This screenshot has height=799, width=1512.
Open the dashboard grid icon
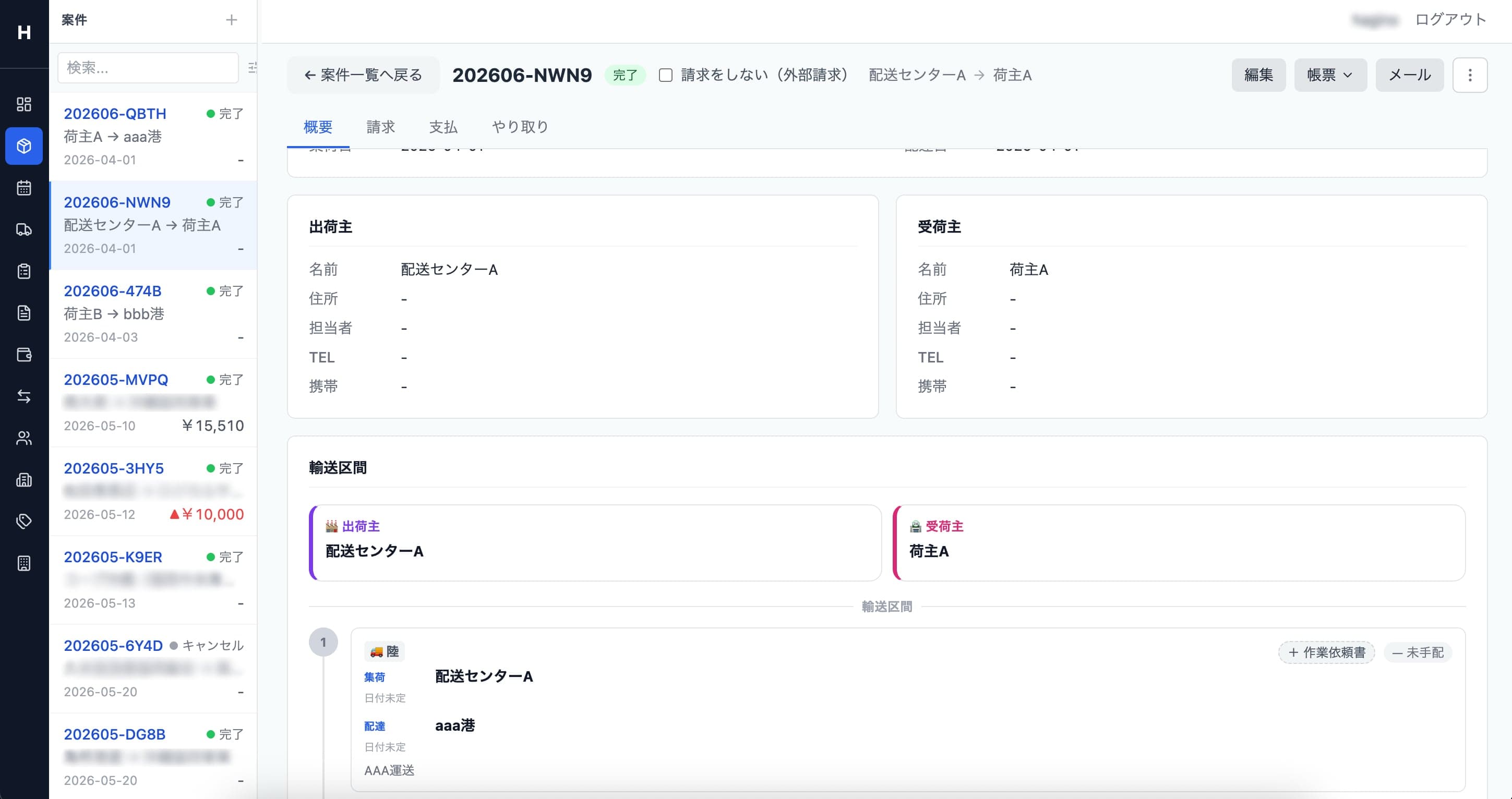(24, 104)
